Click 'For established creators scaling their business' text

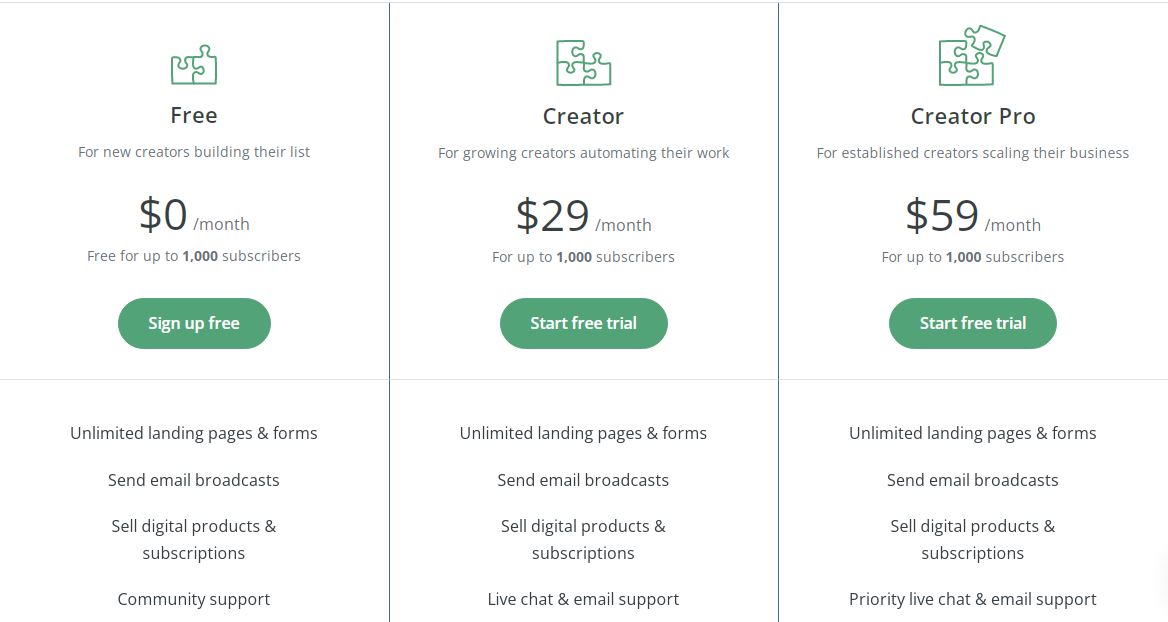[x=973, y=153]
